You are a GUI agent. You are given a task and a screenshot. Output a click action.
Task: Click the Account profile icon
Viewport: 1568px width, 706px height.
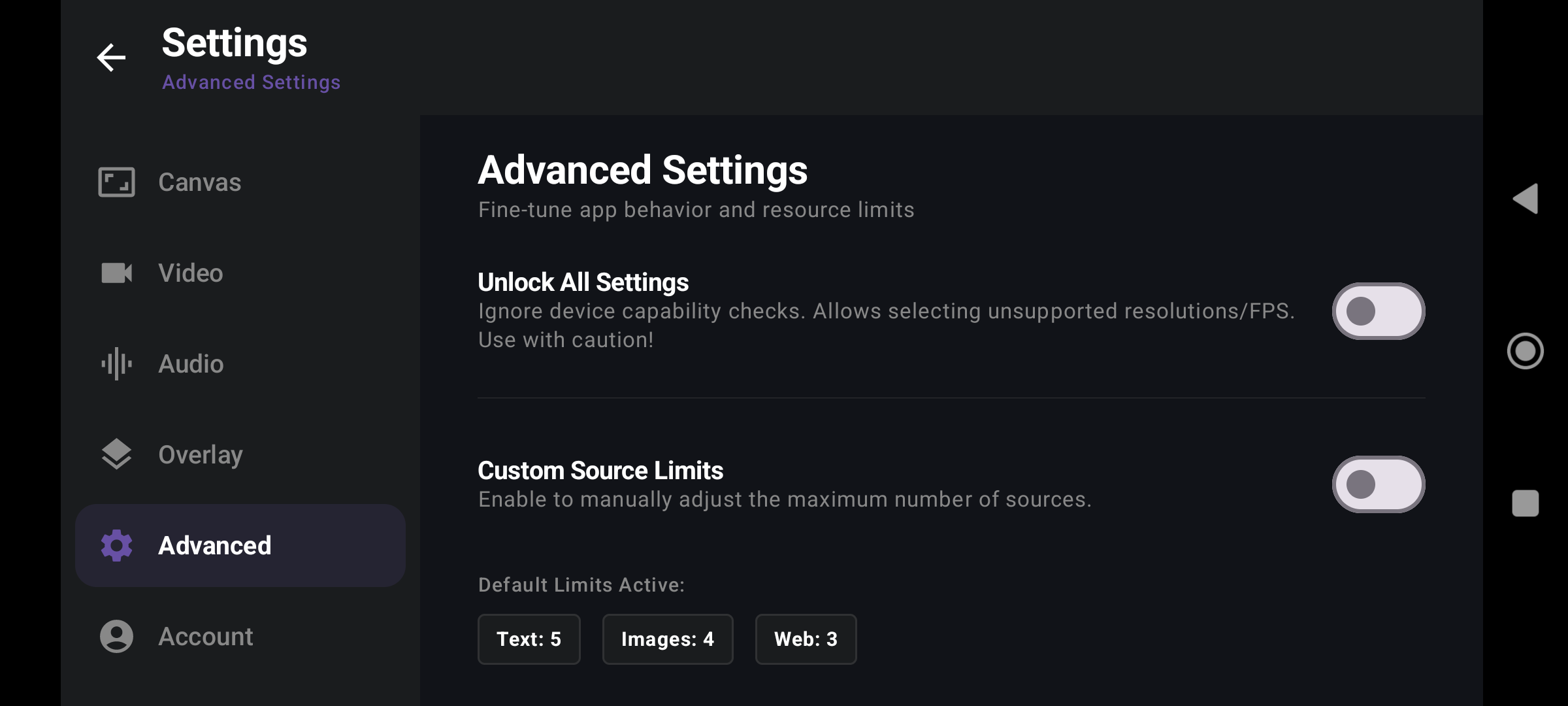[x=116, y=636]
